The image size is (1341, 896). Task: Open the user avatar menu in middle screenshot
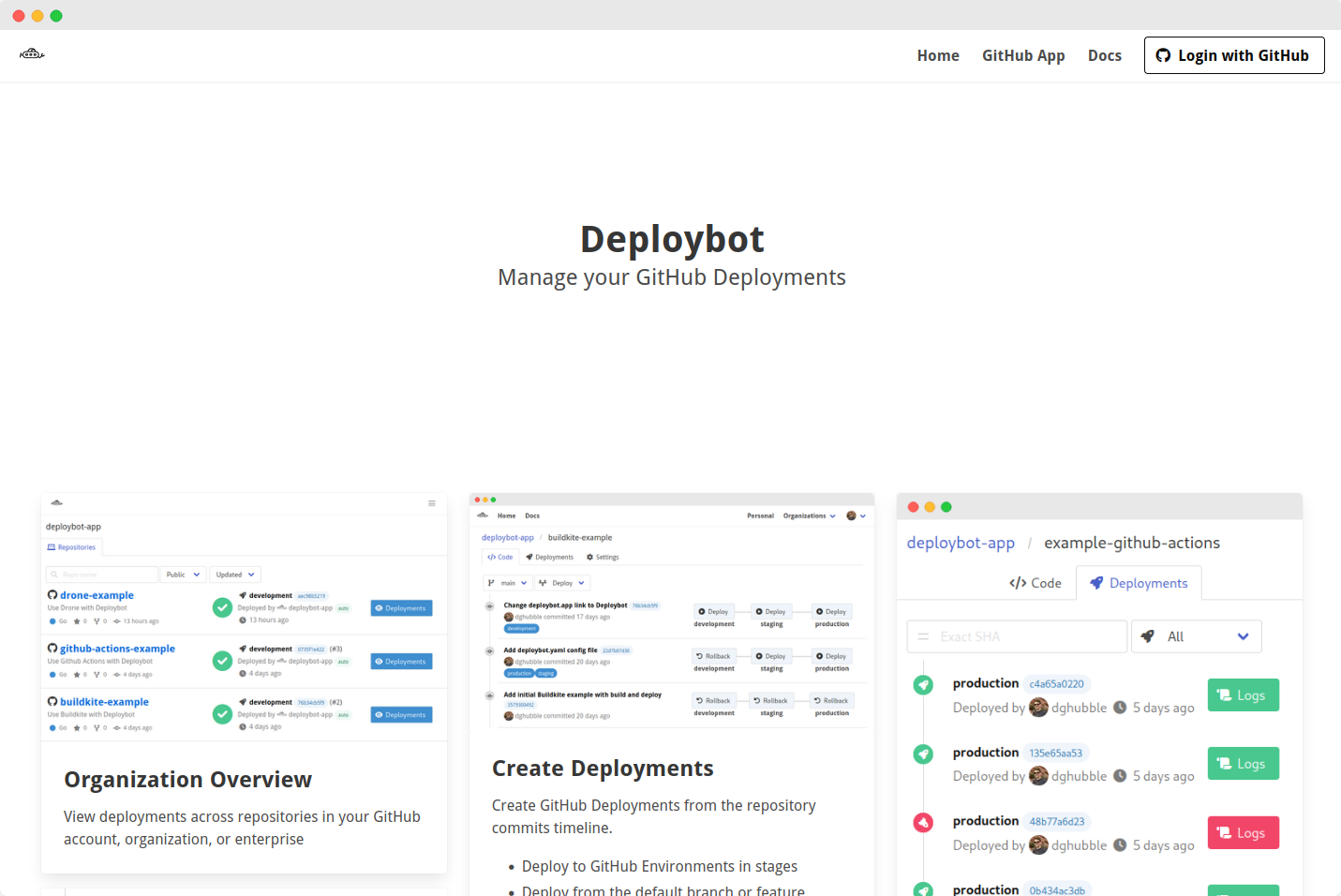(x=856, y=515)
